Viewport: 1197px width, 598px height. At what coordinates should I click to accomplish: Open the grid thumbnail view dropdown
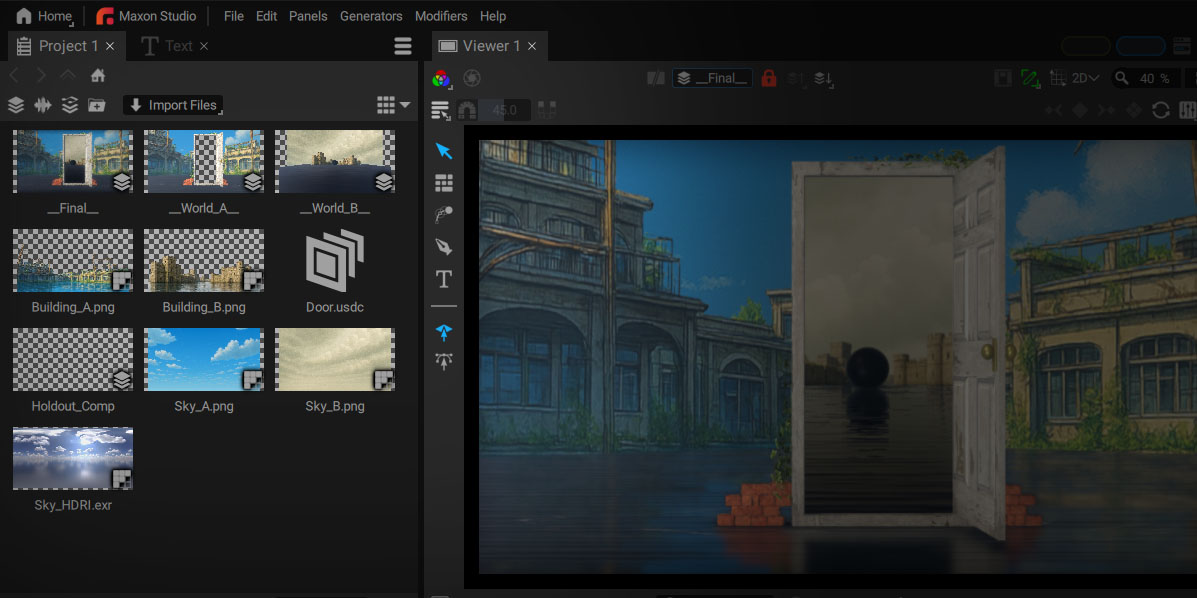click(393, 105)
